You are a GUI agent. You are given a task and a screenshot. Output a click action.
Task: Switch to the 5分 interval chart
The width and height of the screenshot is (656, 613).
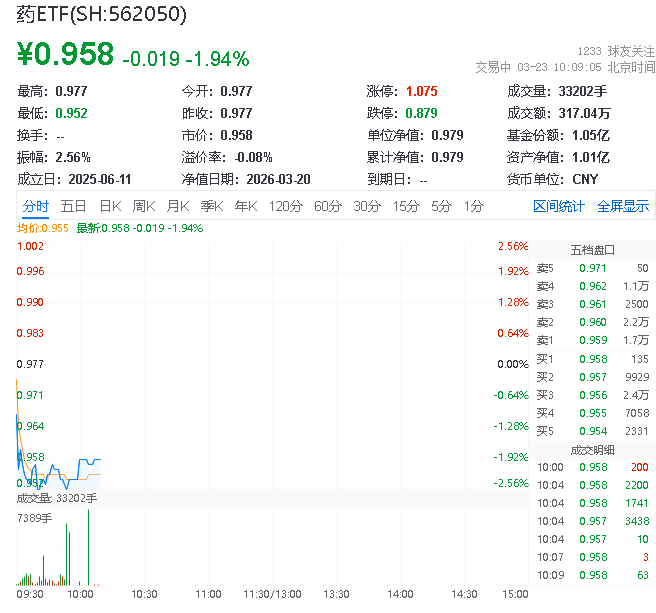[441, 206]
